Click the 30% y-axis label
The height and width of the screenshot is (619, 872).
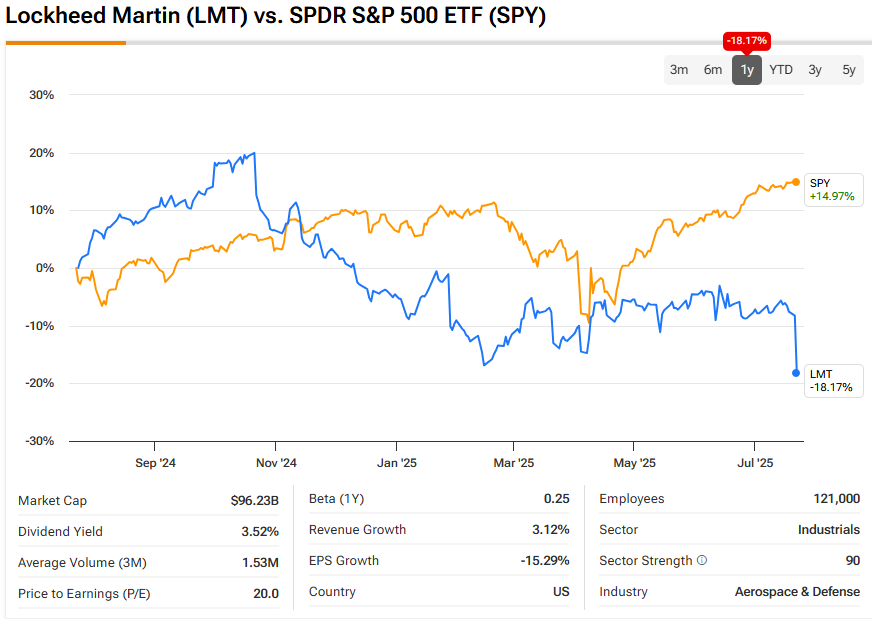click(x=42, y=95)
